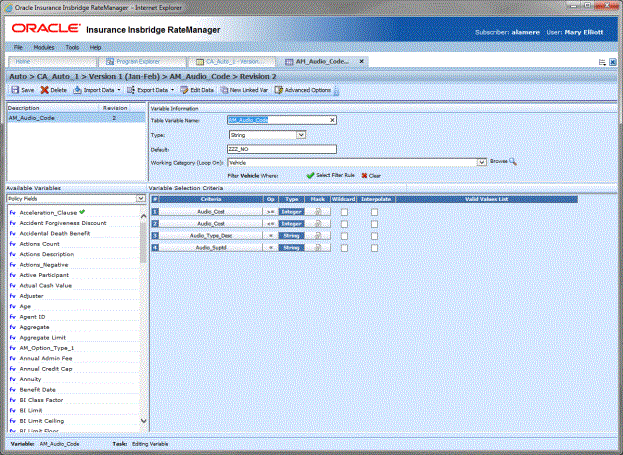Toggle Wildcard checkbox for Audio_Type_Desc

344,236
